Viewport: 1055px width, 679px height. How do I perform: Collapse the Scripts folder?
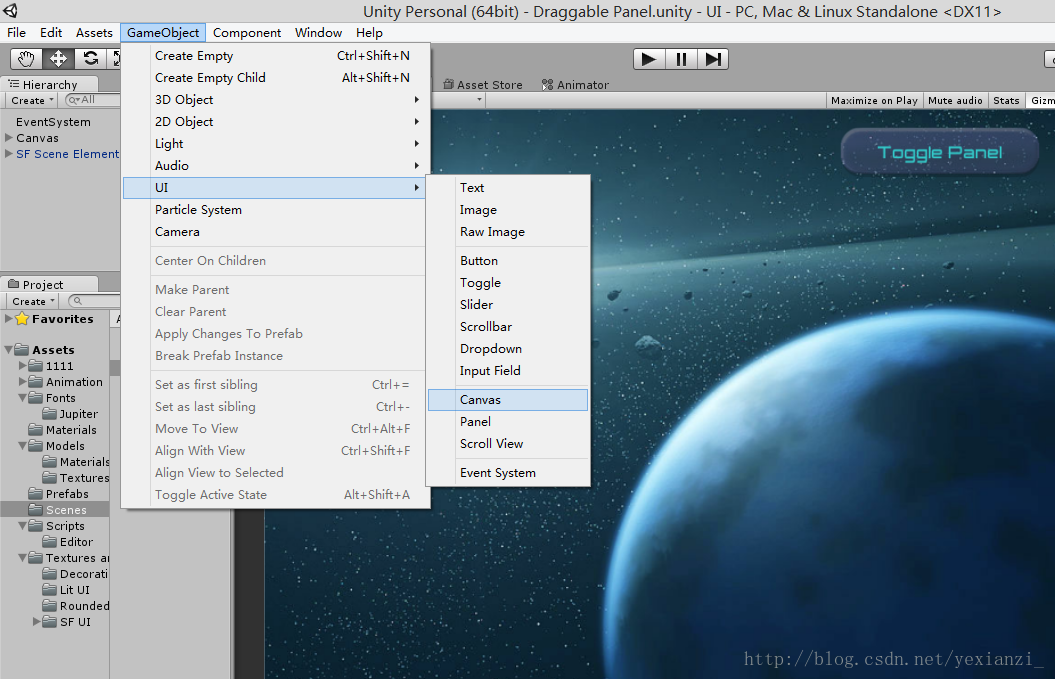(23, 526)
